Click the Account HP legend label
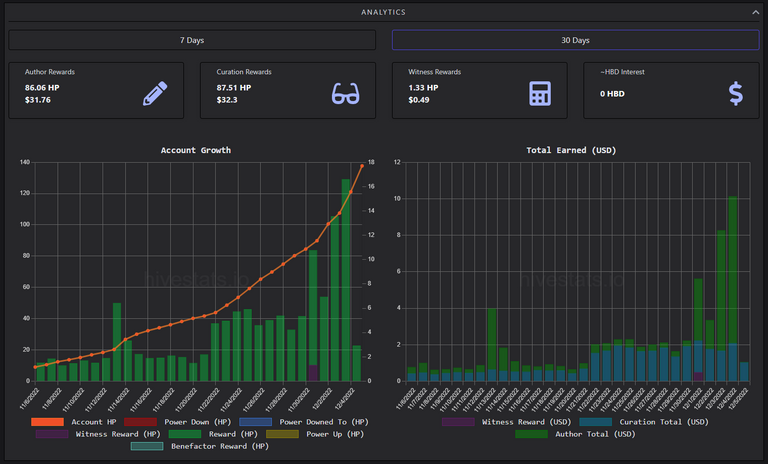This screenshot has height=464, width=768. tap(94, 422)
